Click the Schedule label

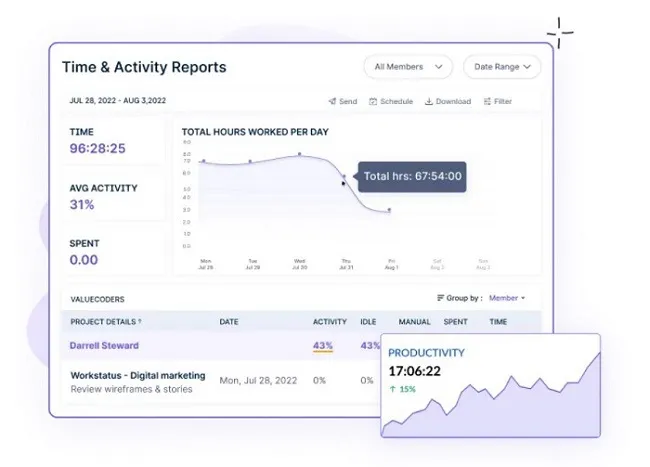click(x=397, y=101)
